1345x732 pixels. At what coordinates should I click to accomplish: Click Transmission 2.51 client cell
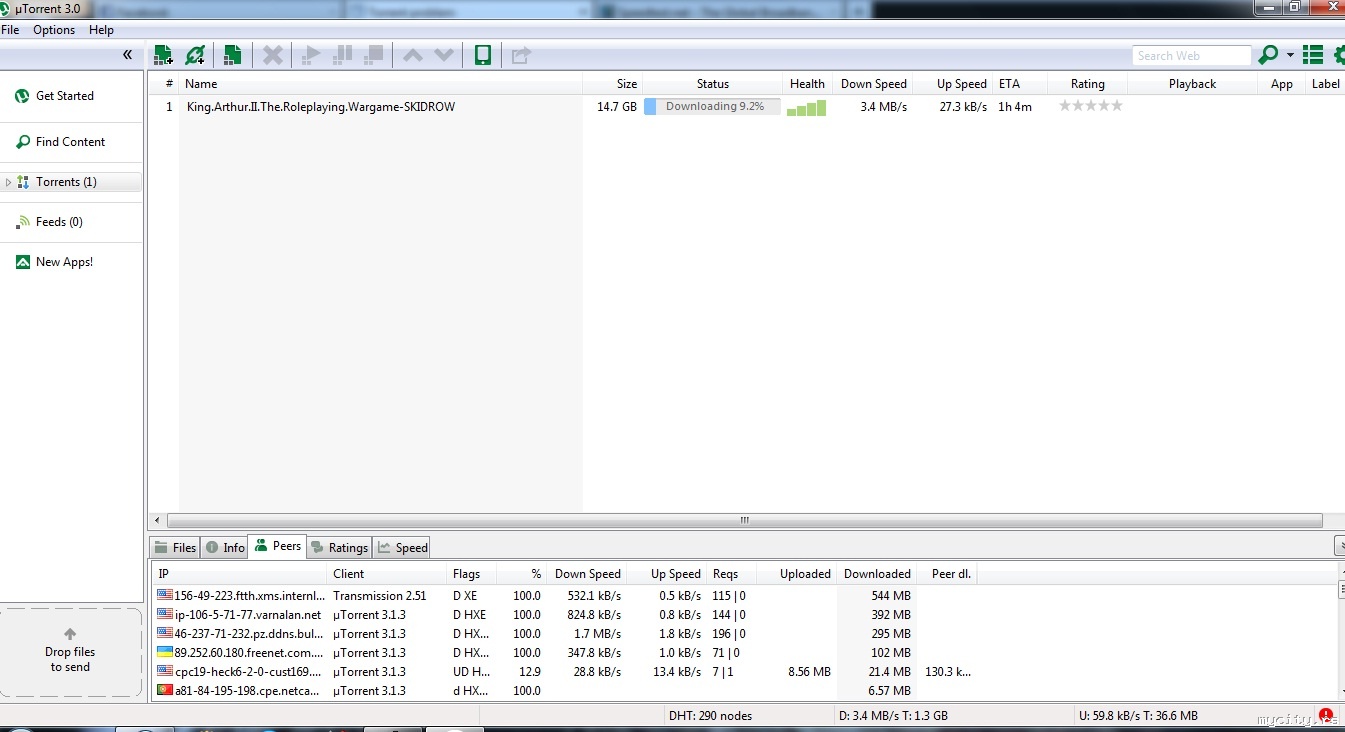[380, 596]
